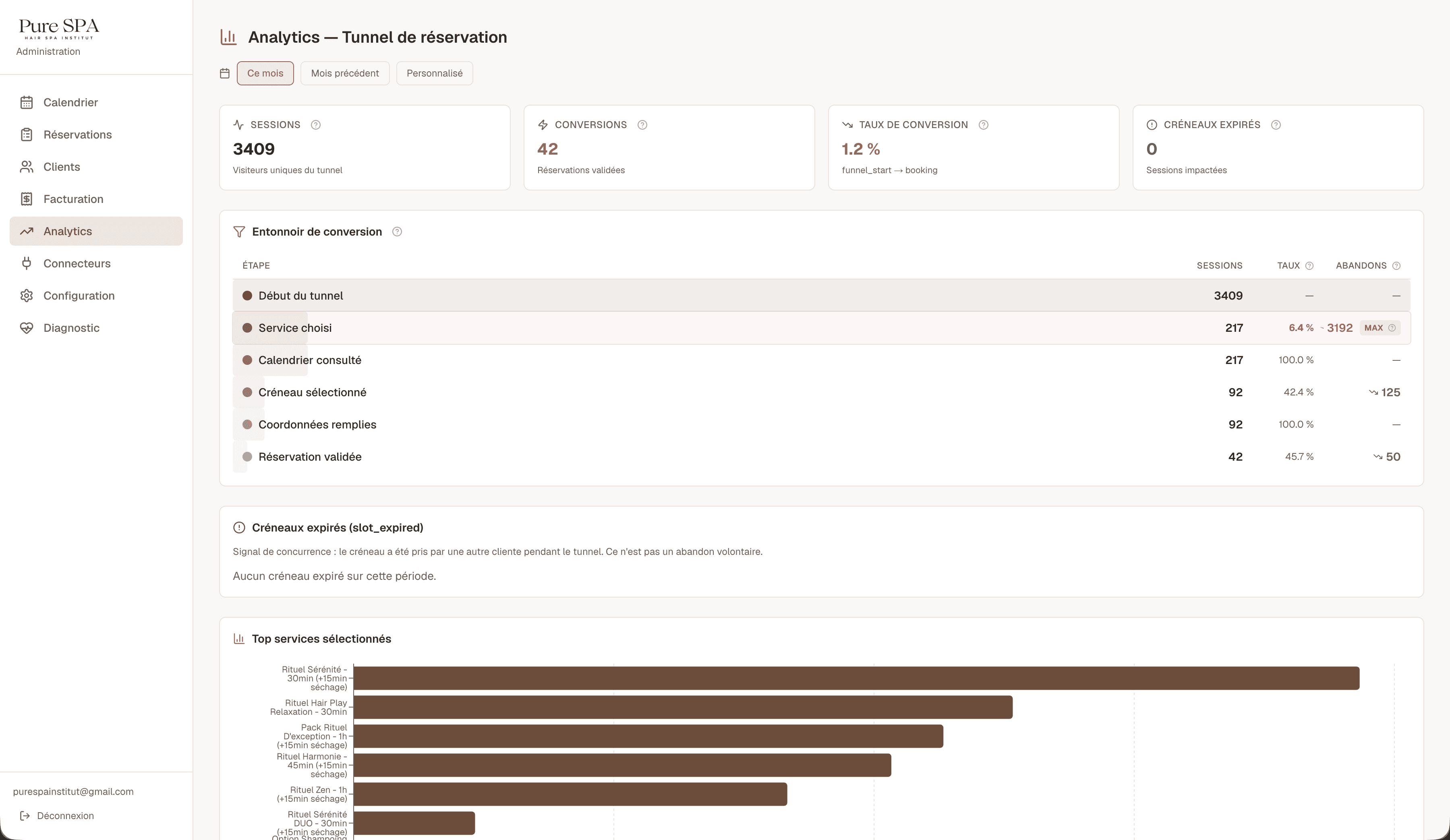Click the Pure SPA logo
Screen dimensions: 1450x840
[59, 28]
